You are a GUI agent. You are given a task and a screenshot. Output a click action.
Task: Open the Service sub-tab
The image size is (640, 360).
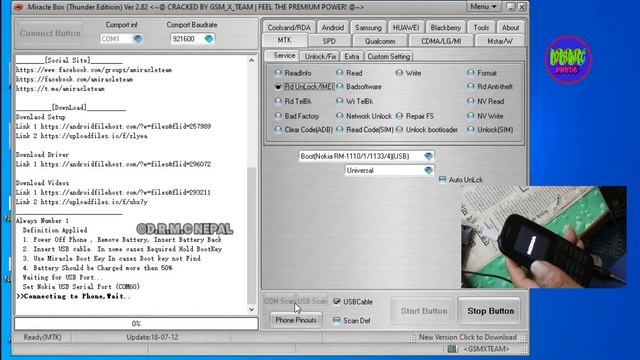click(x=284, y=56)
